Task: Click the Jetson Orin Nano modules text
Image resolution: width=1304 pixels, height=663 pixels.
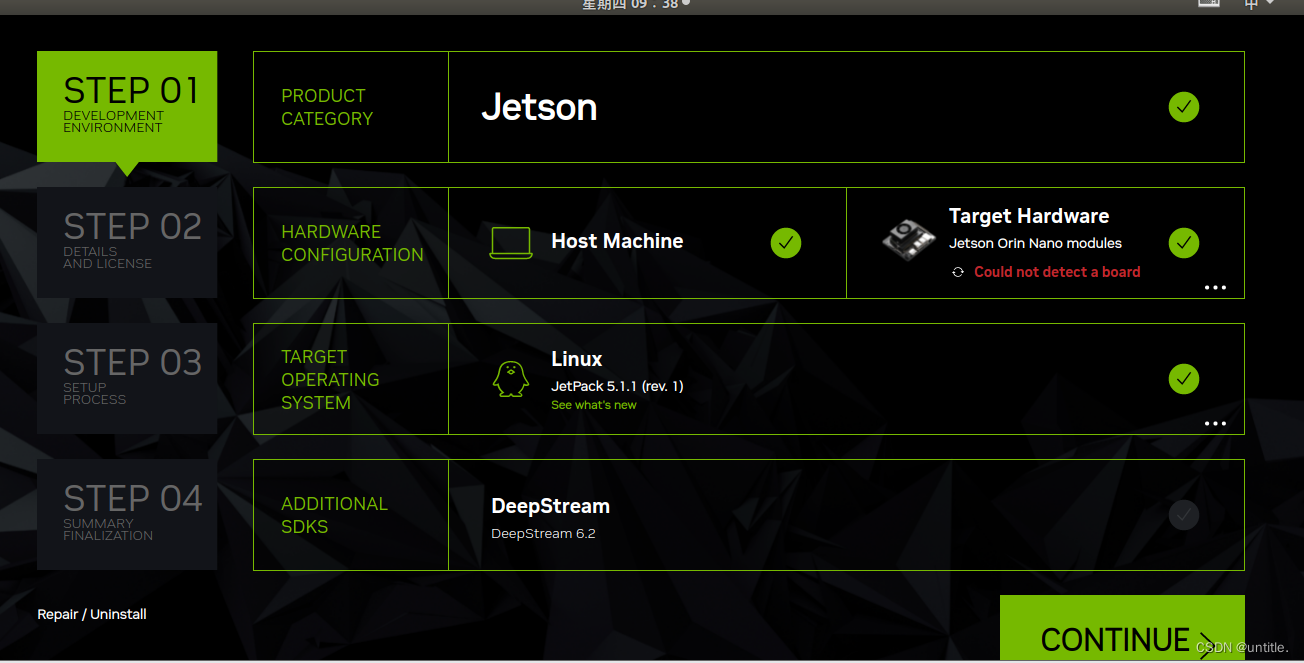Action: pos(1035,243)
